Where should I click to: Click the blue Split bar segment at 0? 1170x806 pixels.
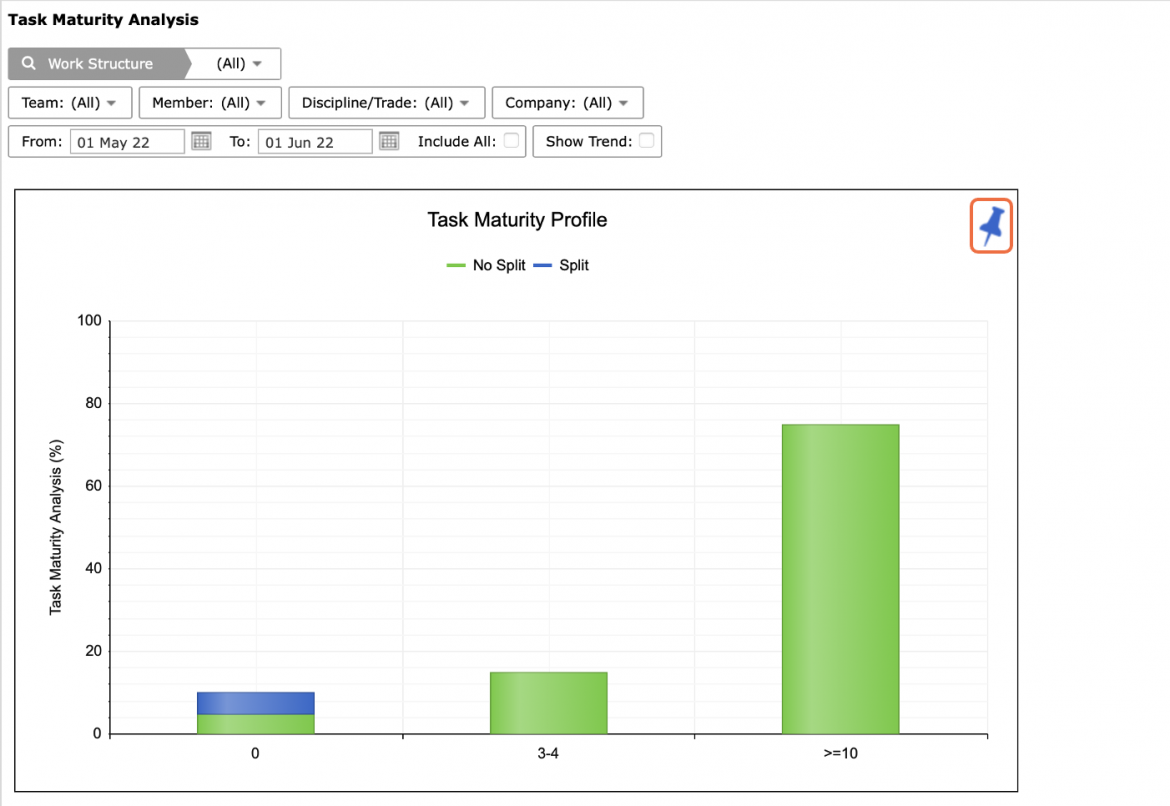tap(255, 703)
